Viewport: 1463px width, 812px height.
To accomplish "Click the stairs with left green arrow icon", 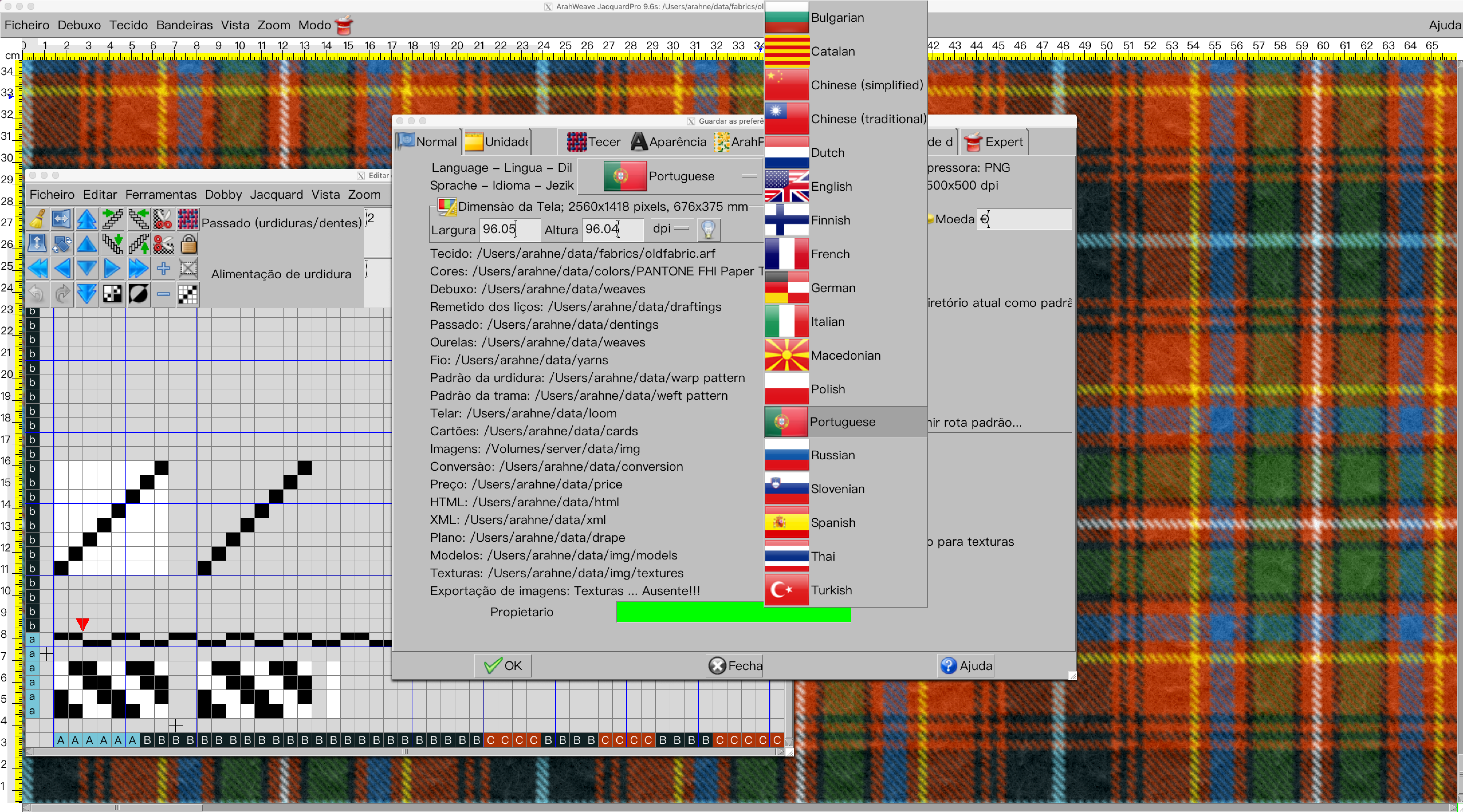I will tap(138, 219).
